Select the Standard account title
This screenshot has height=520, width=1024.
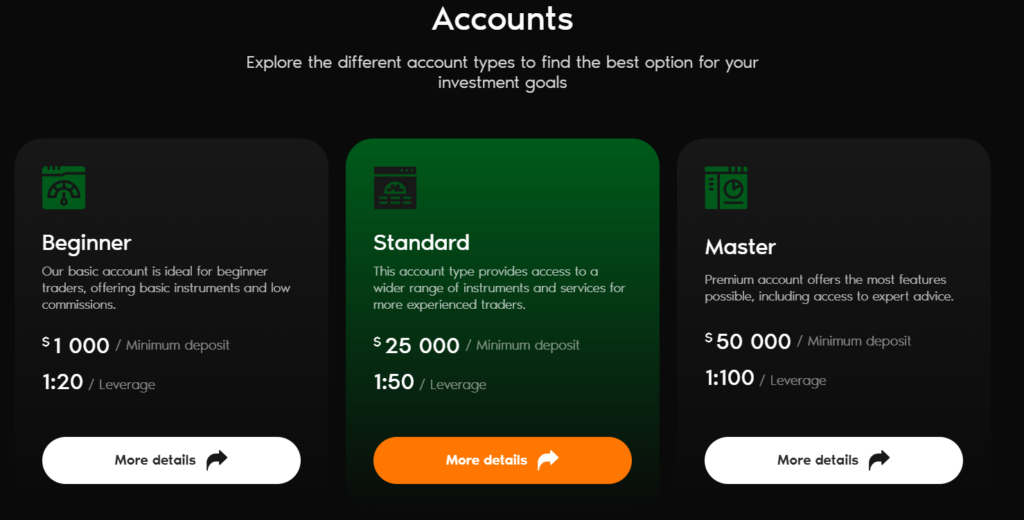[x=421, y=242]
